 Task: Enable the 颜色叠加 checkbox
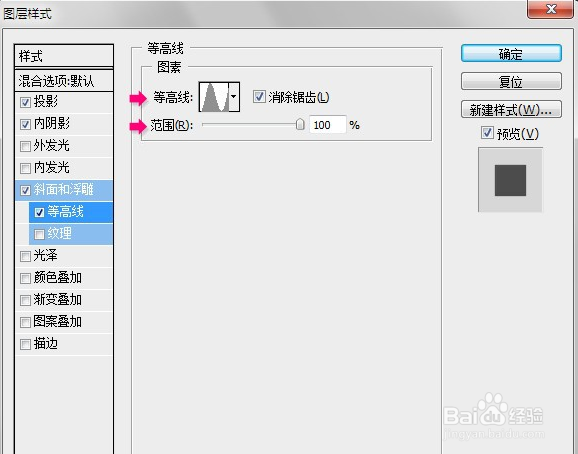[25, 278]
